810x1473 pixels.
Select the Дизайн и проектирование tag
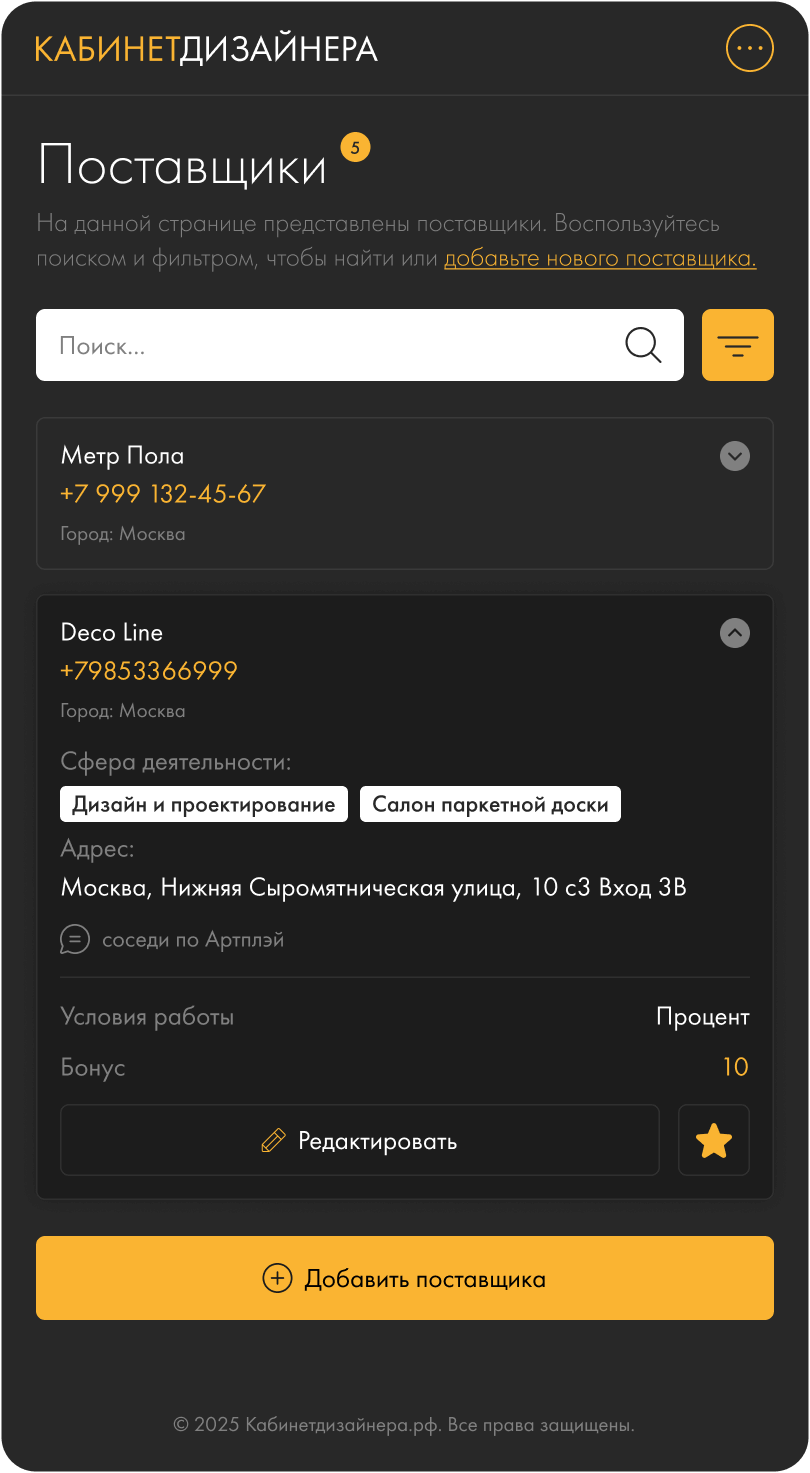coord(204,805)
